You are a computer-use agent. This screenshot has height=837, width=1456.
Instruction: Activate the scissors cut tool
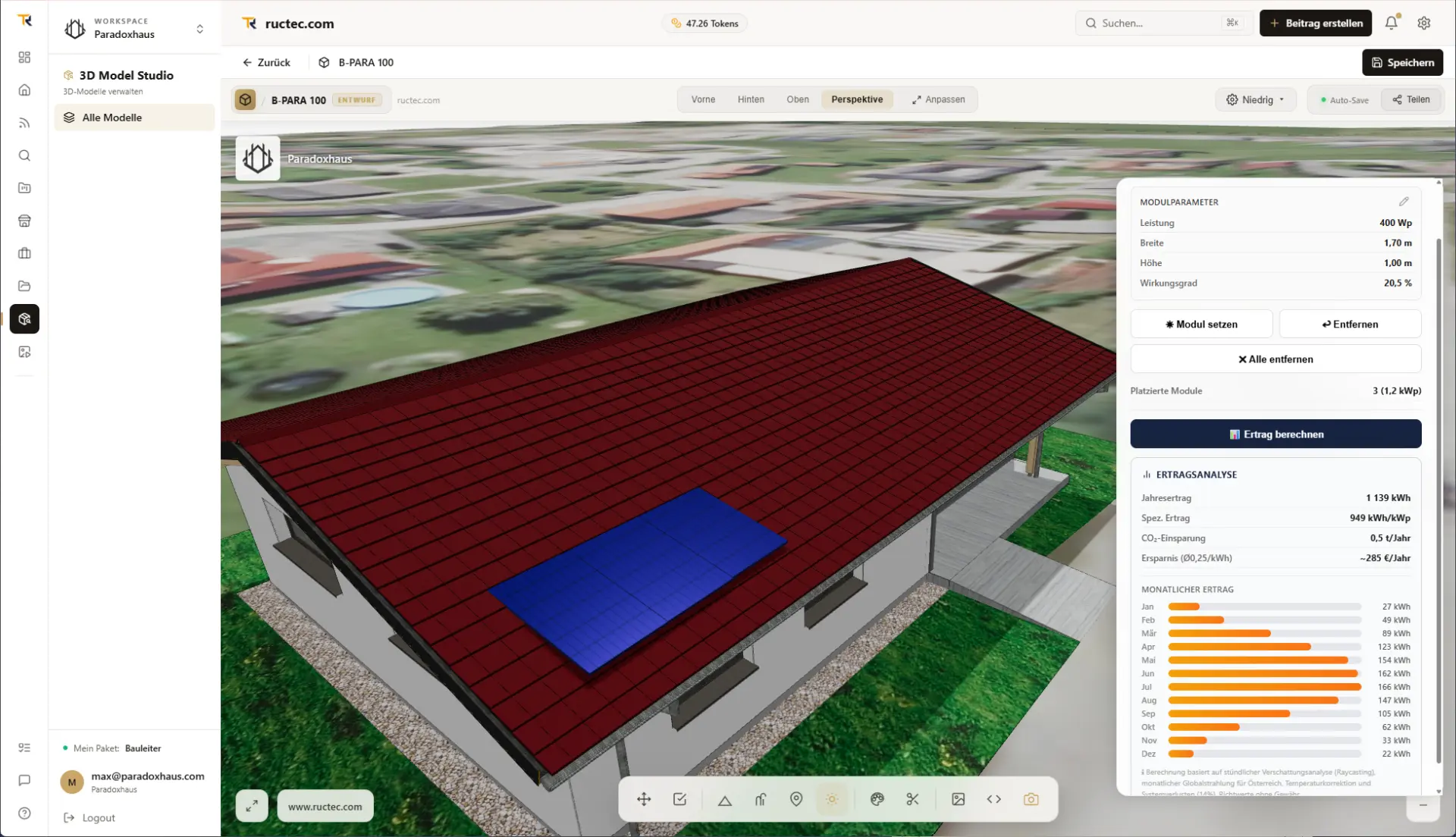pyautogui.click(x=912, y=799)
